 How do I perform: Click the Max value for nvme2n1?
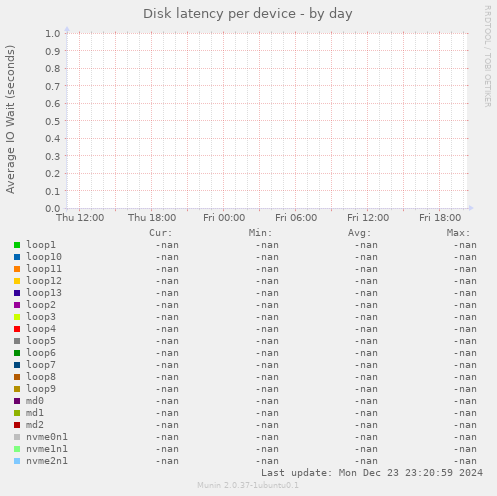465,461
